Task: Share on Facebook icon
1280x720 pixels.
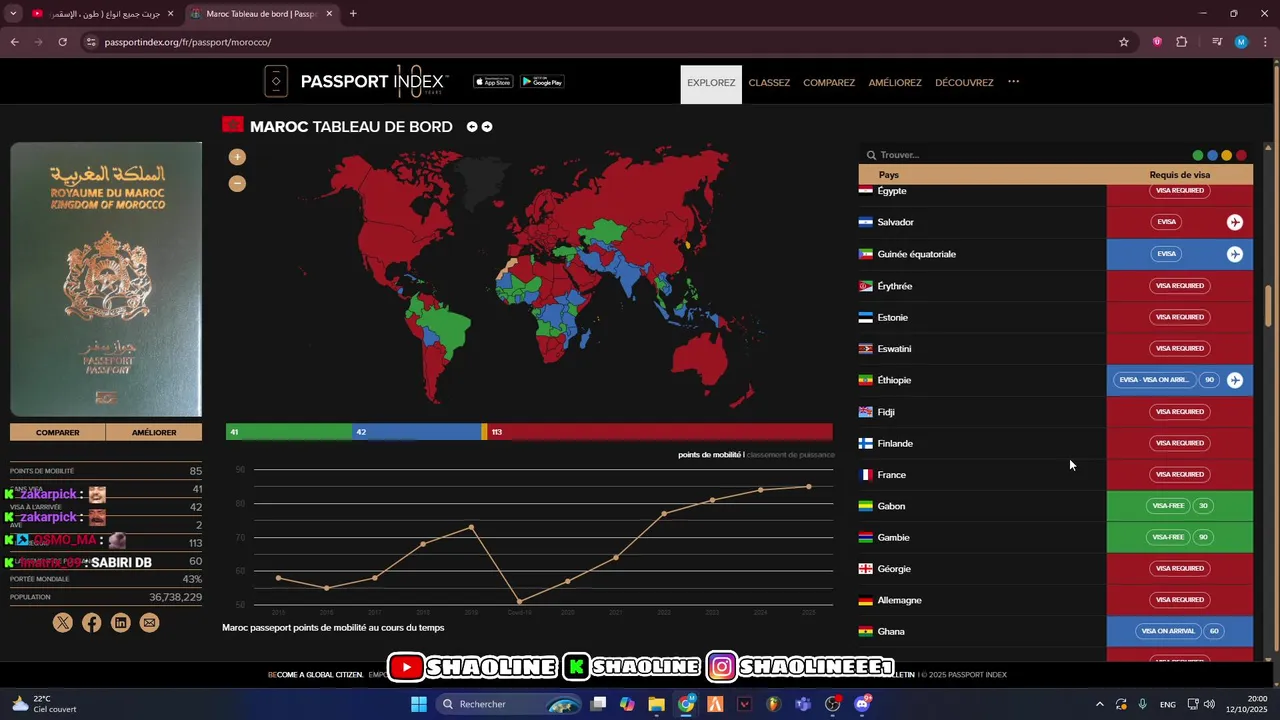Action: click(x=92, y=623)
